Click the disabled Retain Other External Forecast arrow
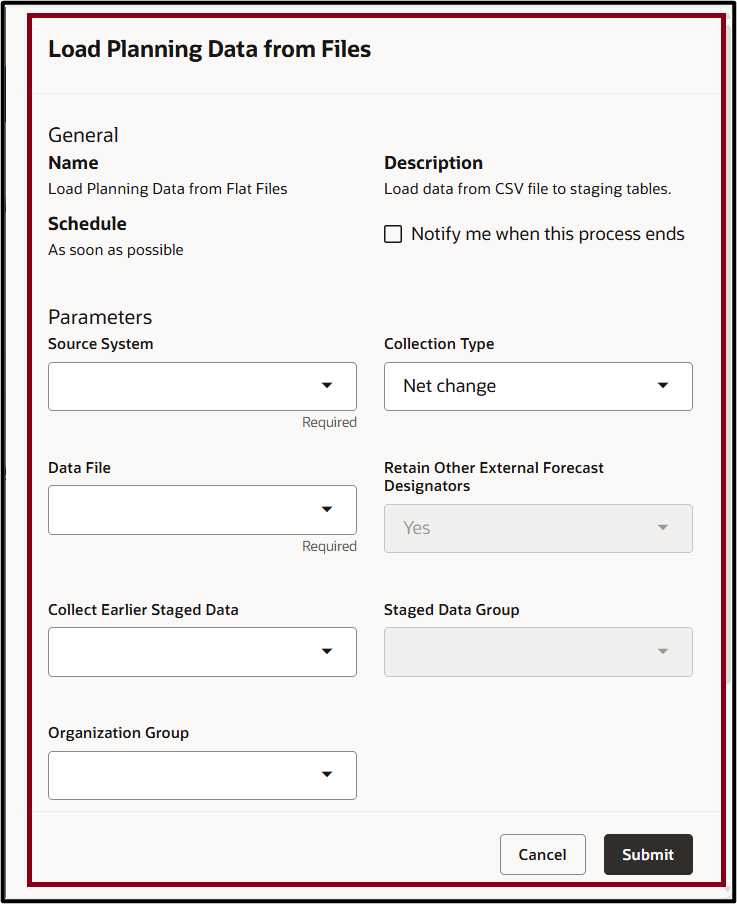737x904 pixels. tap(663, 528)
